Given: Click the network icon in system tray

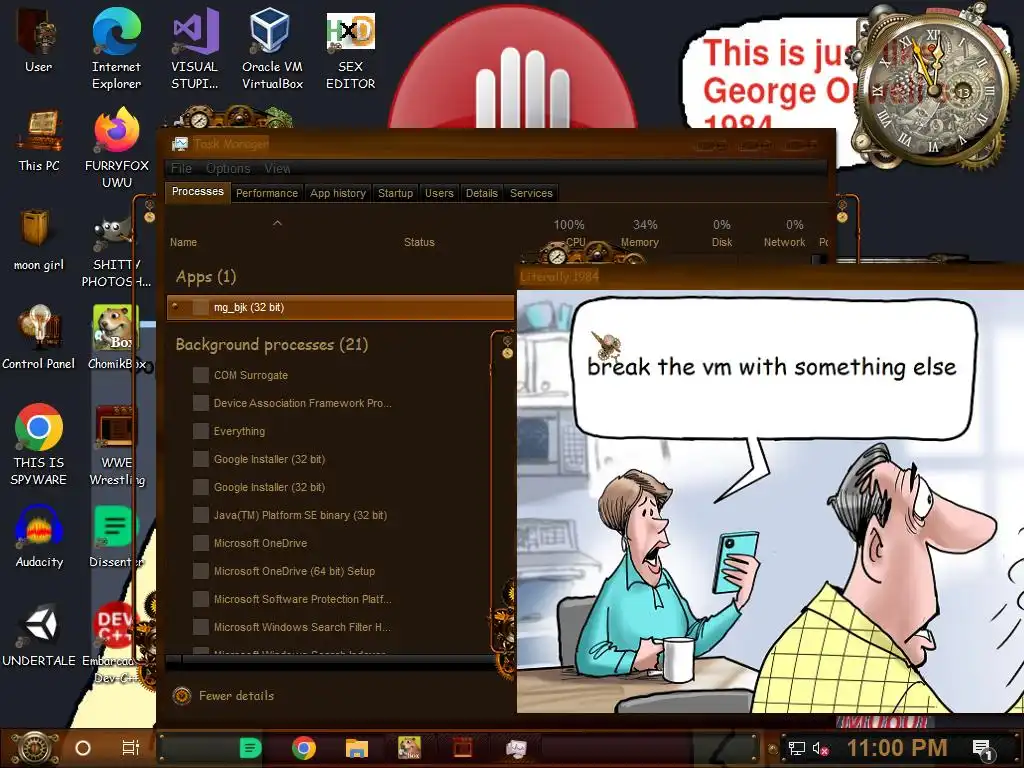Looking at the screenshot, I should coord(796,748).
